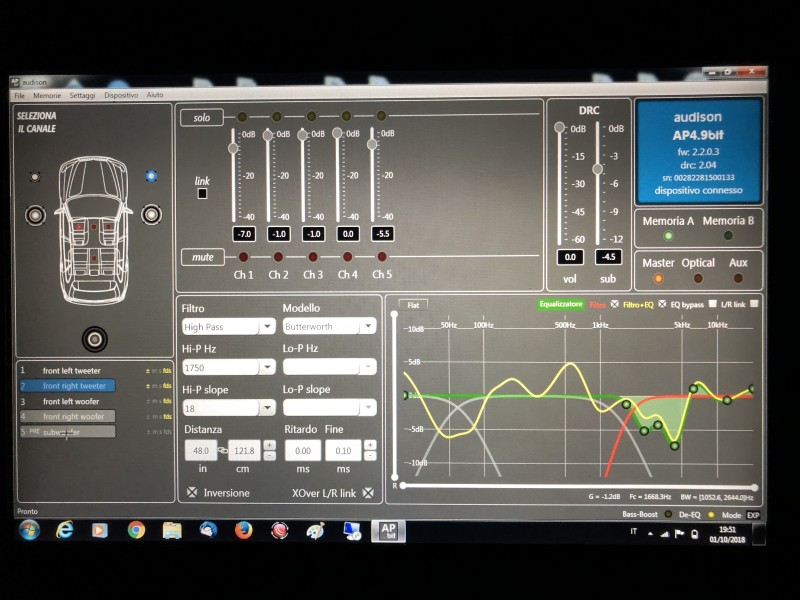Mute channel Ch 3 indicator
Screen dimensions: 800x600
point(313,257)
